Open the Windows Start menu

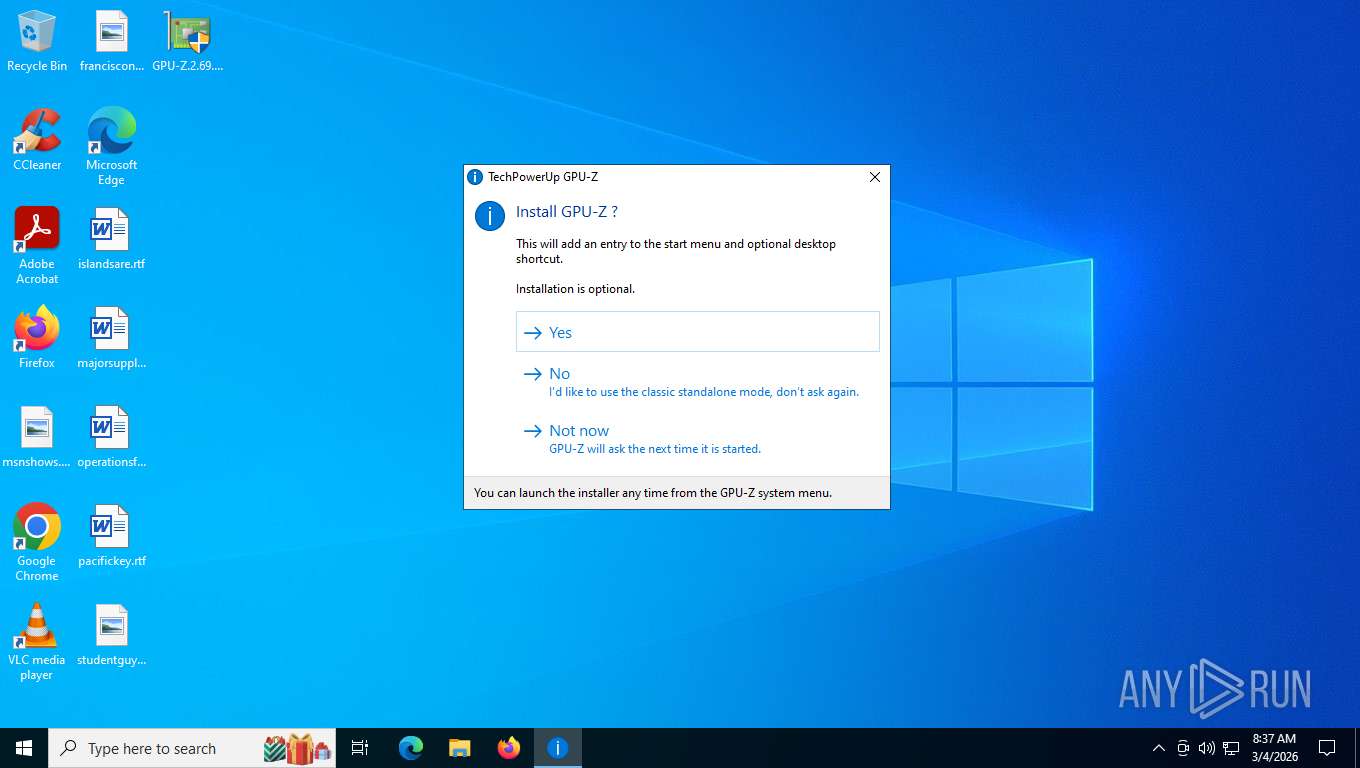24,748
